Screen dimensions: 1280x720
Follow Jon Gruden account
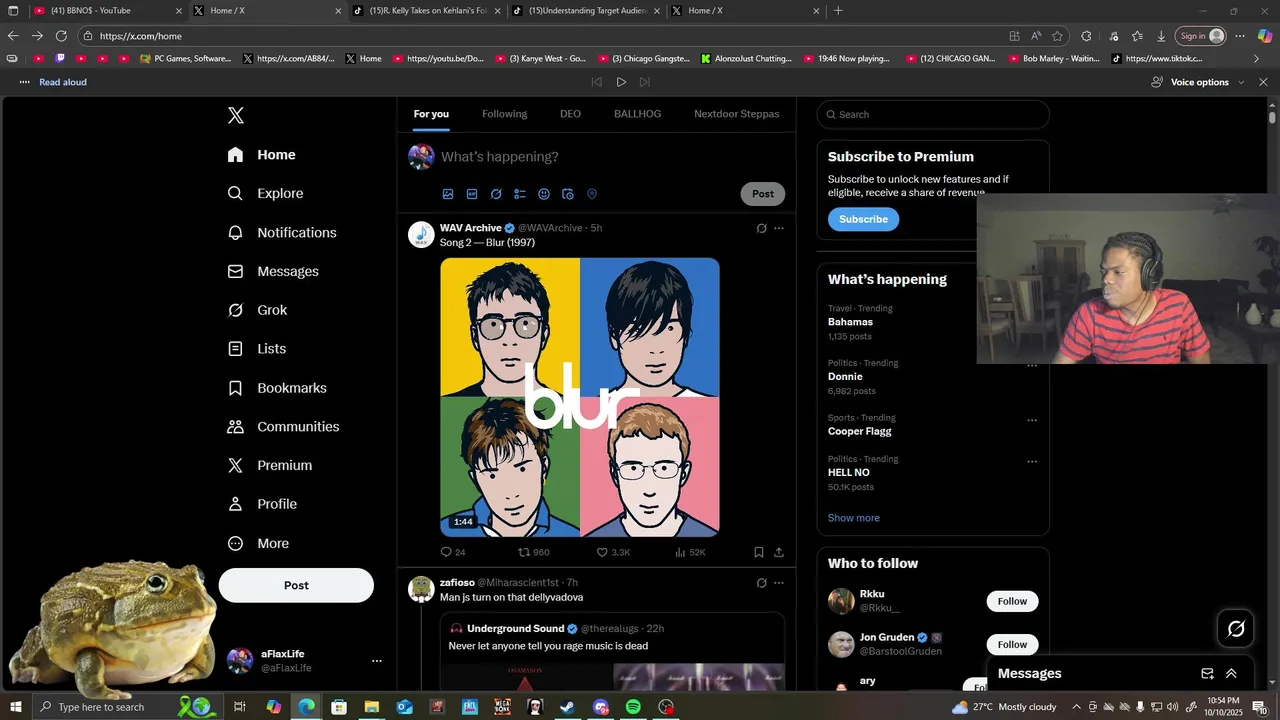coord(1012,644)
